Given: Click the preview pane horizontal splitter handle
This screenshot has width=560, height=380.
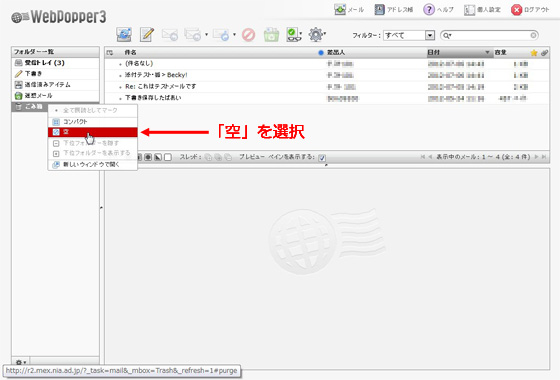Looking at the screenshot, I should [x=326, y=165].
